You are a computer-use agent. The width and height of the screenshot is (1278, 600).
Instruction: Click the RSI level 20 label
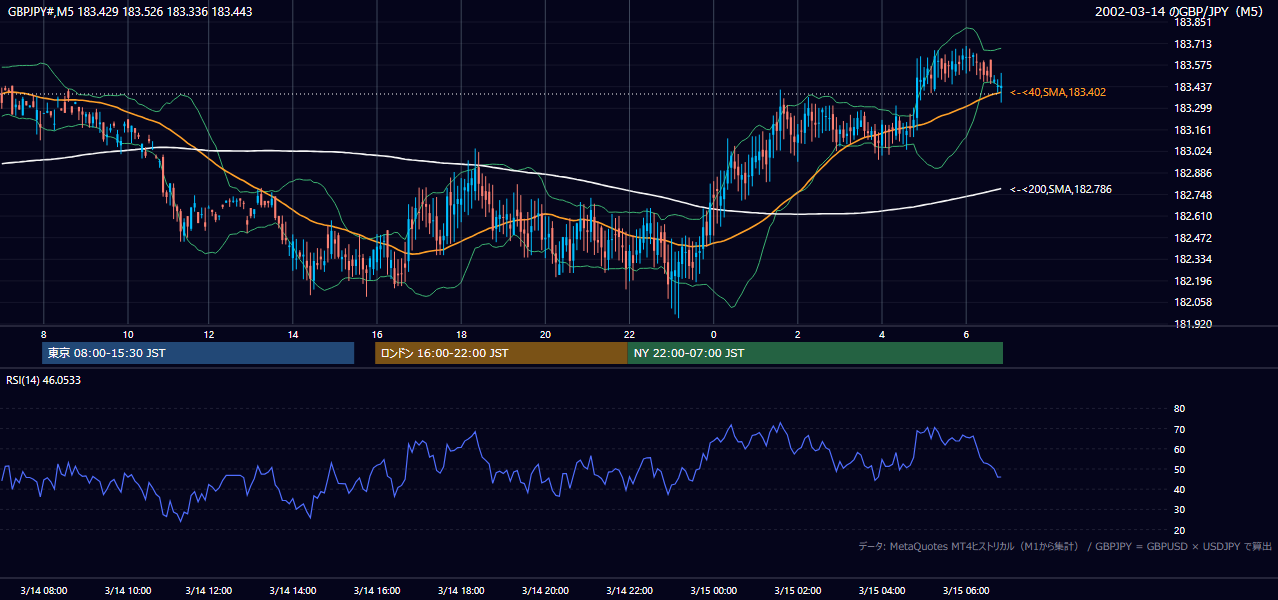(x=1179, y=530)
